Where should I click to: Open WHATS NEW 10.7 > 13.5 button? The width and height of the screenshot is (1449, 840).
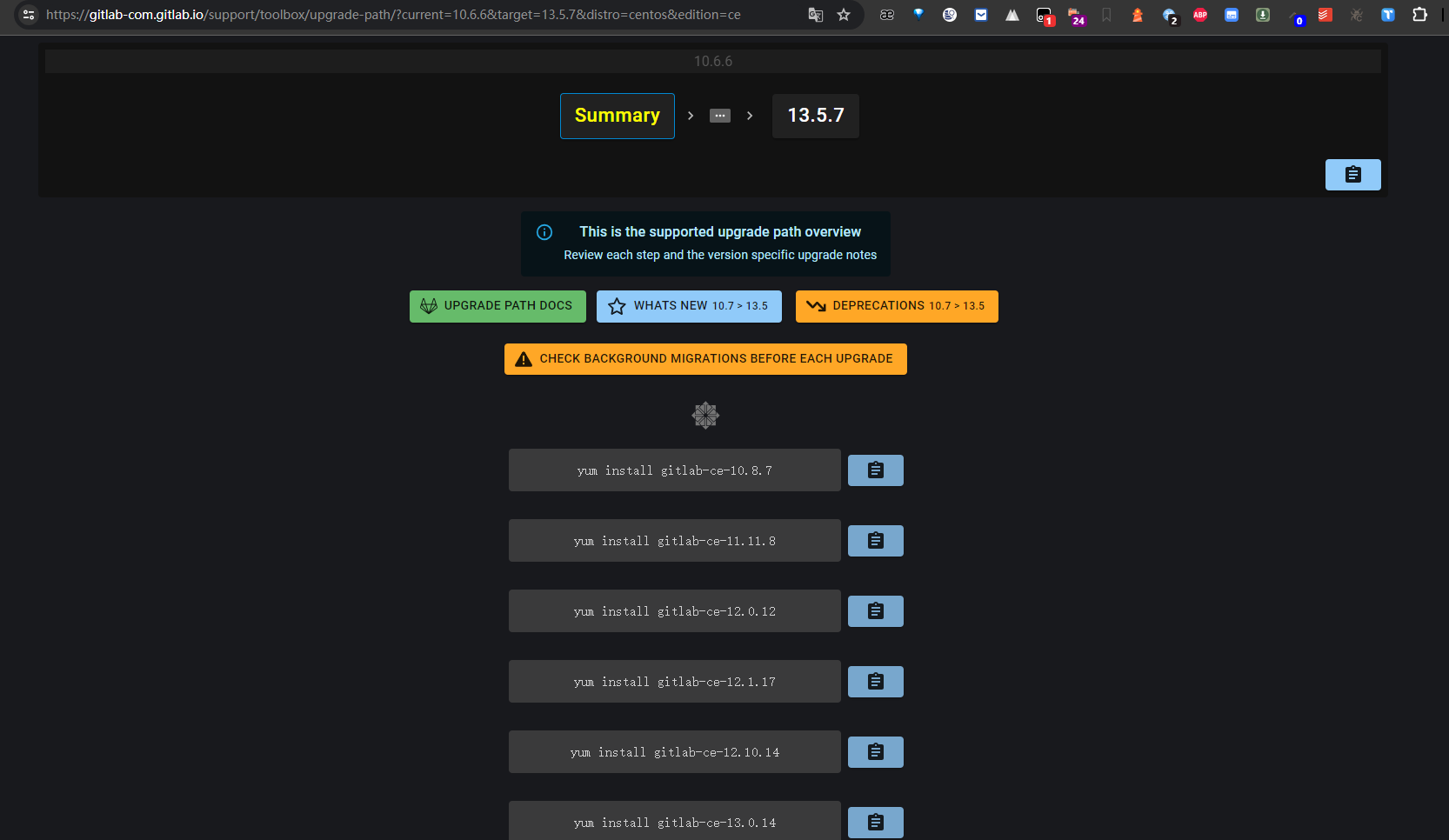point(689,306)
